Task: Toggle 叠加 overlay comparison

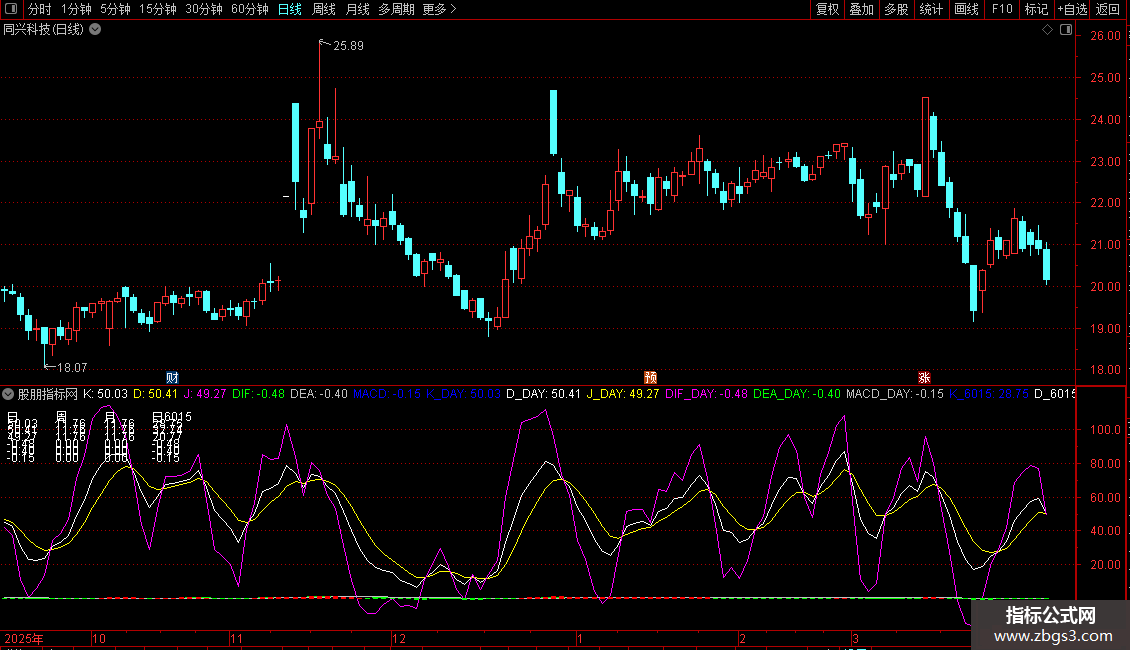Action: 861,10
